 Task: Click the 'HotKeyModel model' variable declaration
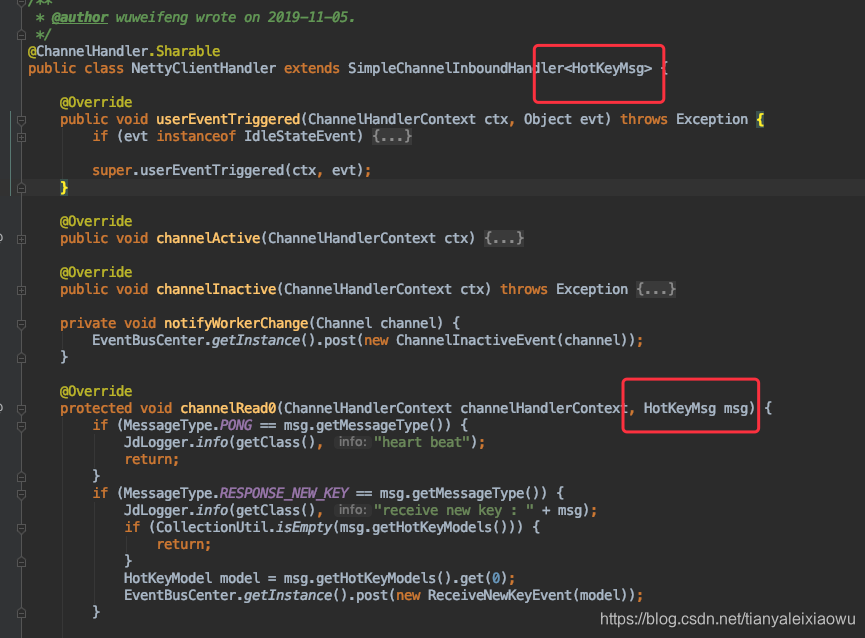(192, 578)
